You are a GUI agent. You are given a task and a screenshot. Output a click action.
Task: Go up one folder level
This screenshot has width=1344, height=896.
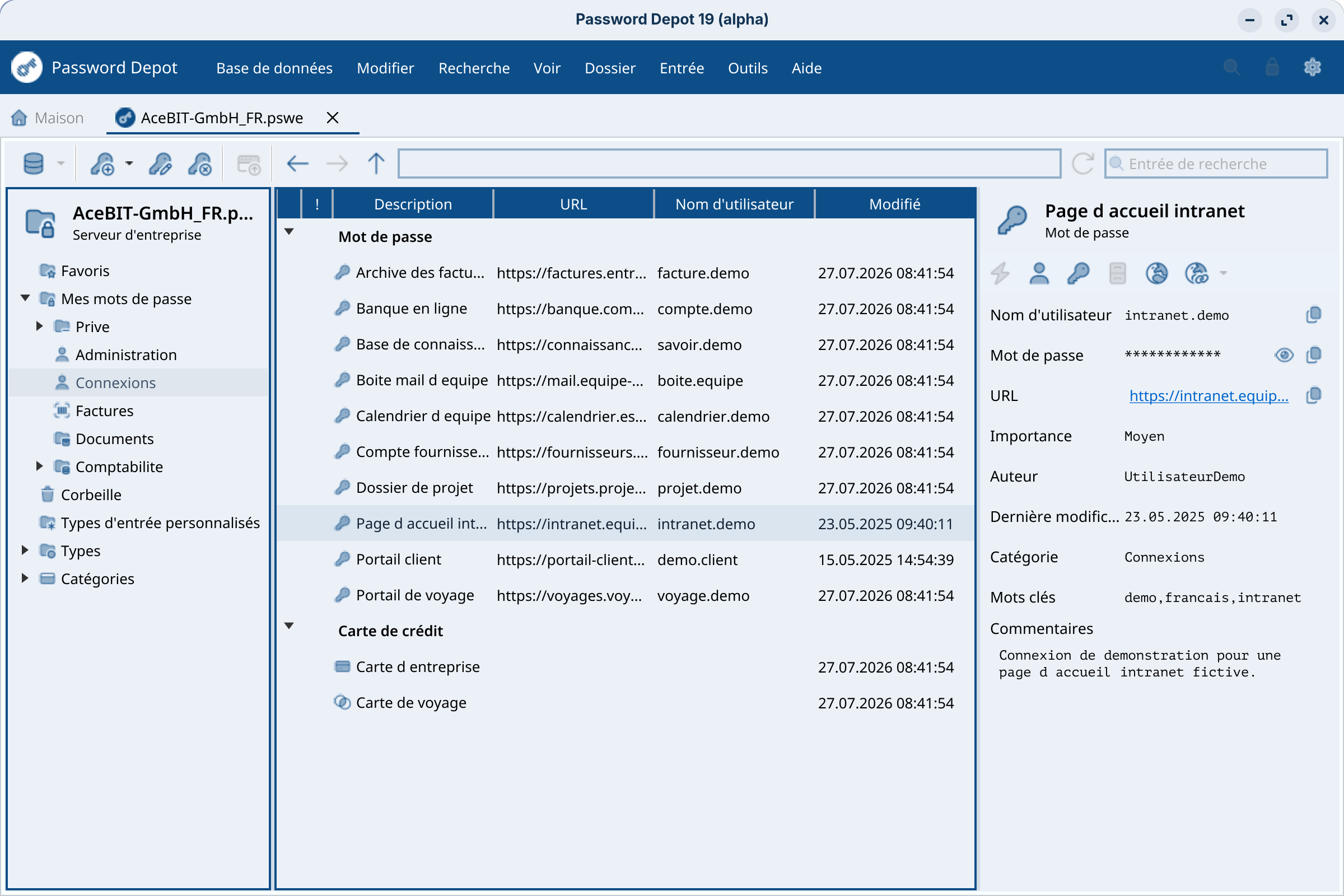tap(376, 164)
